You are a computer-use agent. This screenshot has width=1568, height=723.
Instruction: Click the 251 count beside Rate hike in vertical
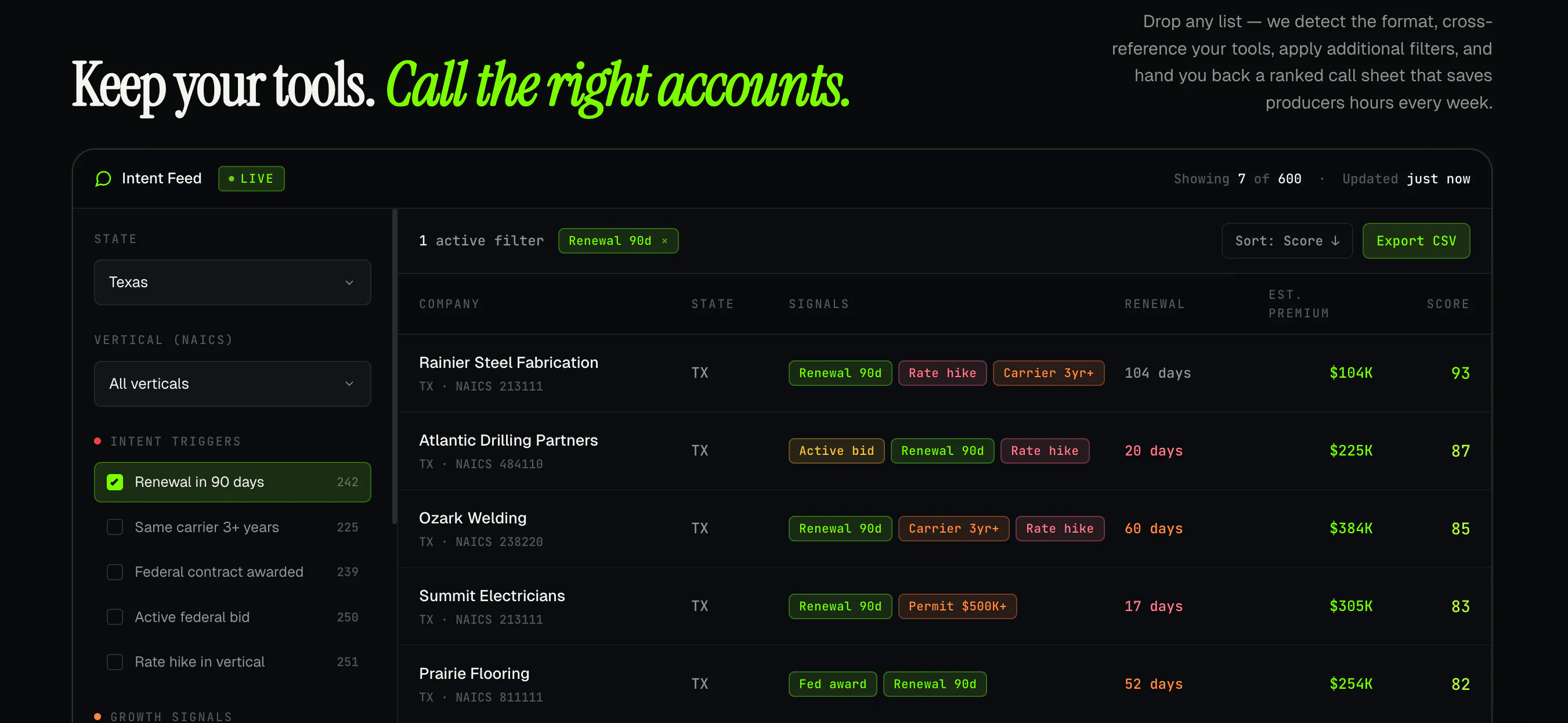[x=348, y=662]
